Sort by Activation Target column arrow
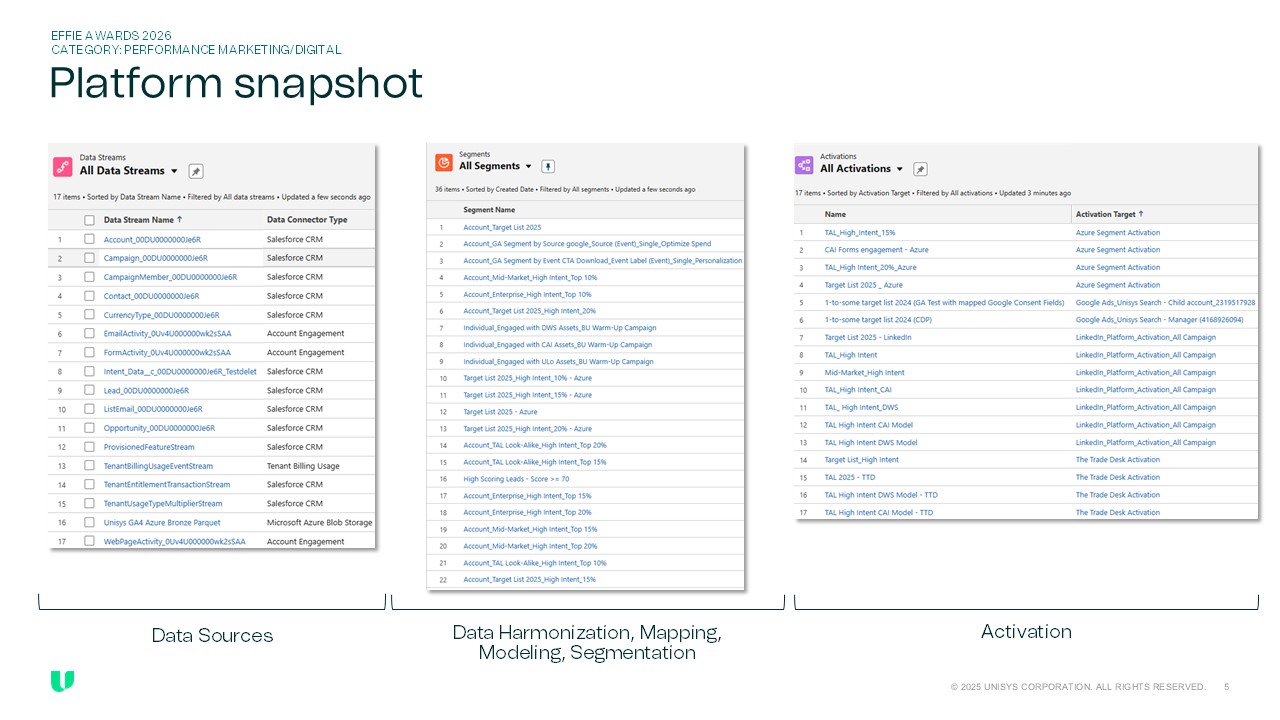Image resolution: width=1280 pixels, height=720 pixels. tap(1140, 214)
